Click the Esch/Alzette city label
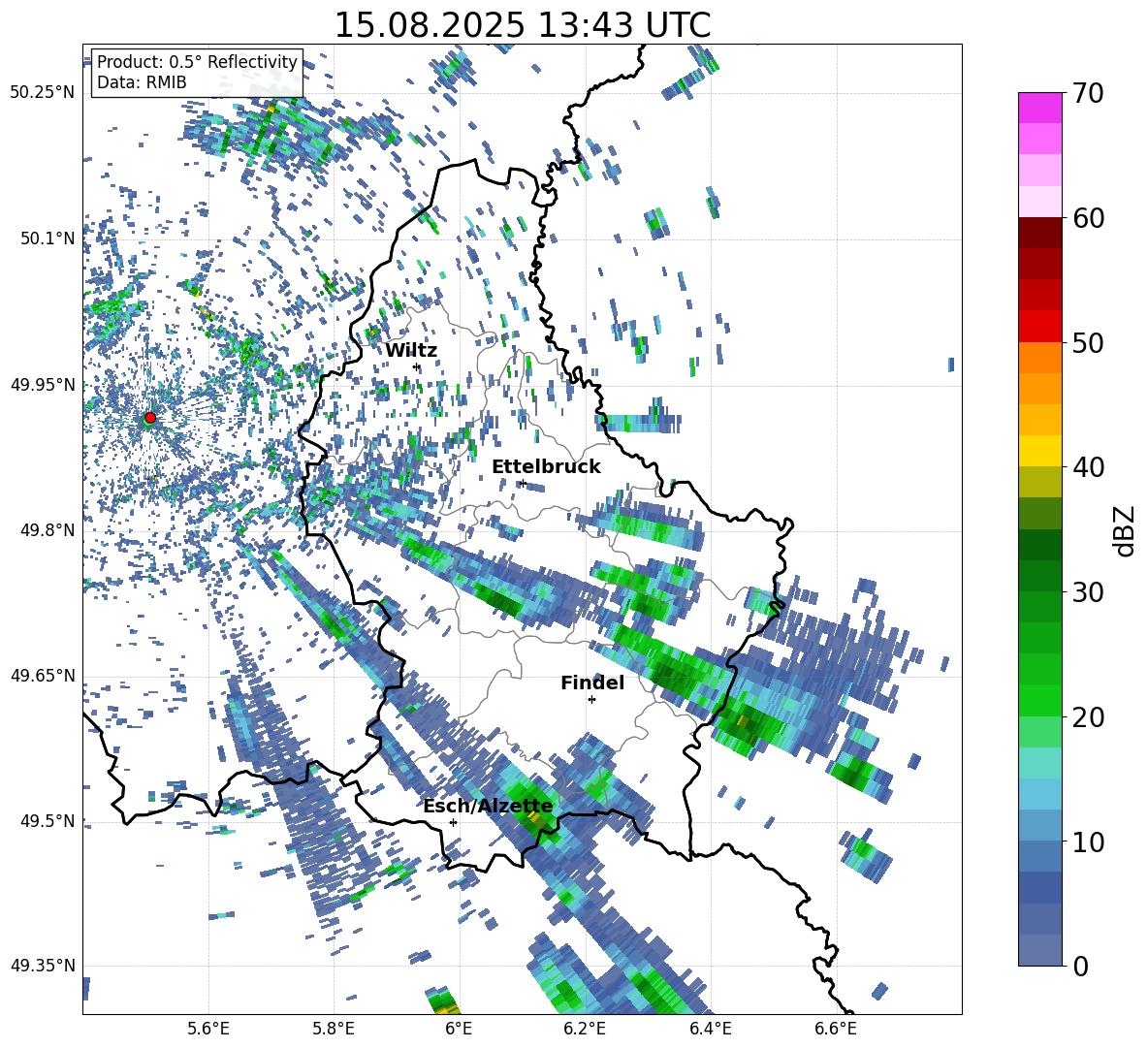 (x=488, y=807)
